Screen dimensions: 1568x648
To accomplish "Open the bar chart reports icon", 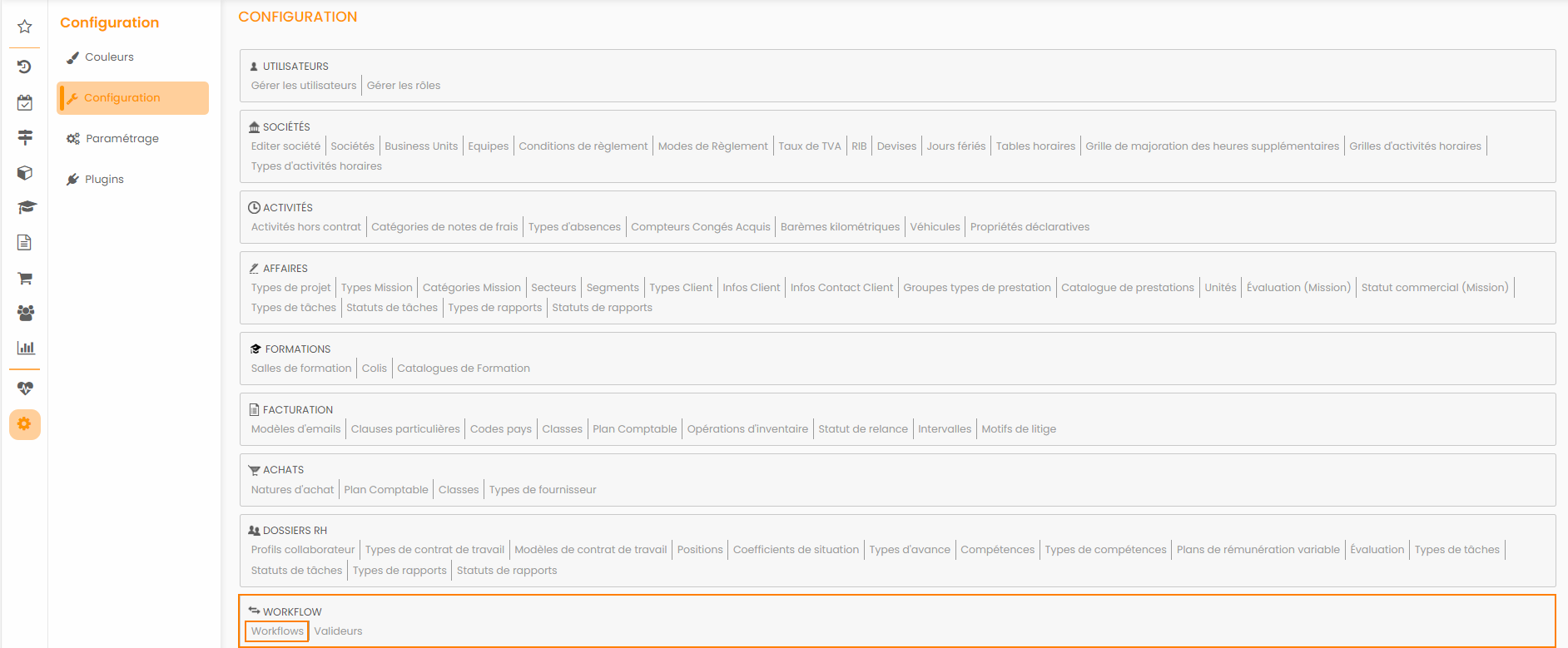I will pyautogui.click(x=25, y=348).
